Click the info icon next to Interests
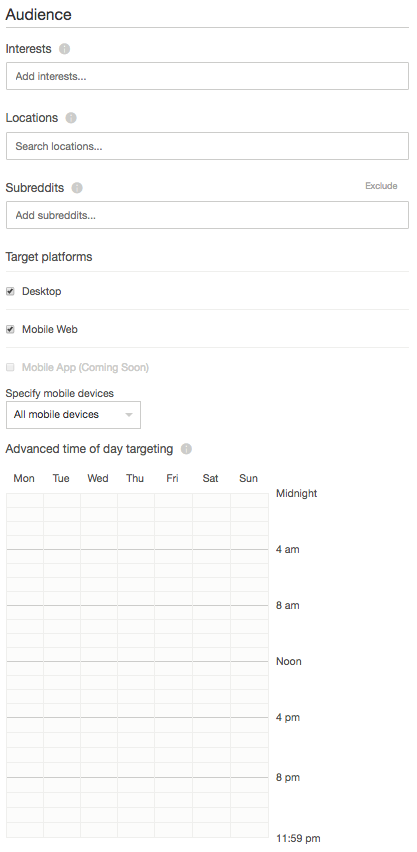The height and width of the screenshot is (852, 417). click(x=64, y=49)
